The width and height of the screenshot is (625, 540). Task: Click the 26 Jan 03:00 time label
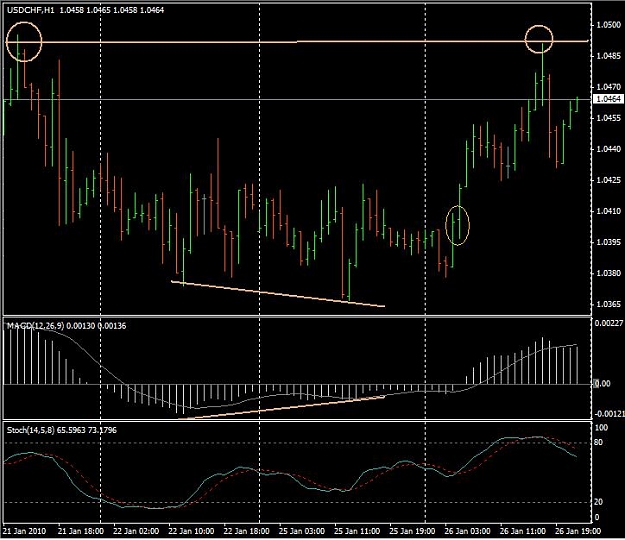point(467,532)
